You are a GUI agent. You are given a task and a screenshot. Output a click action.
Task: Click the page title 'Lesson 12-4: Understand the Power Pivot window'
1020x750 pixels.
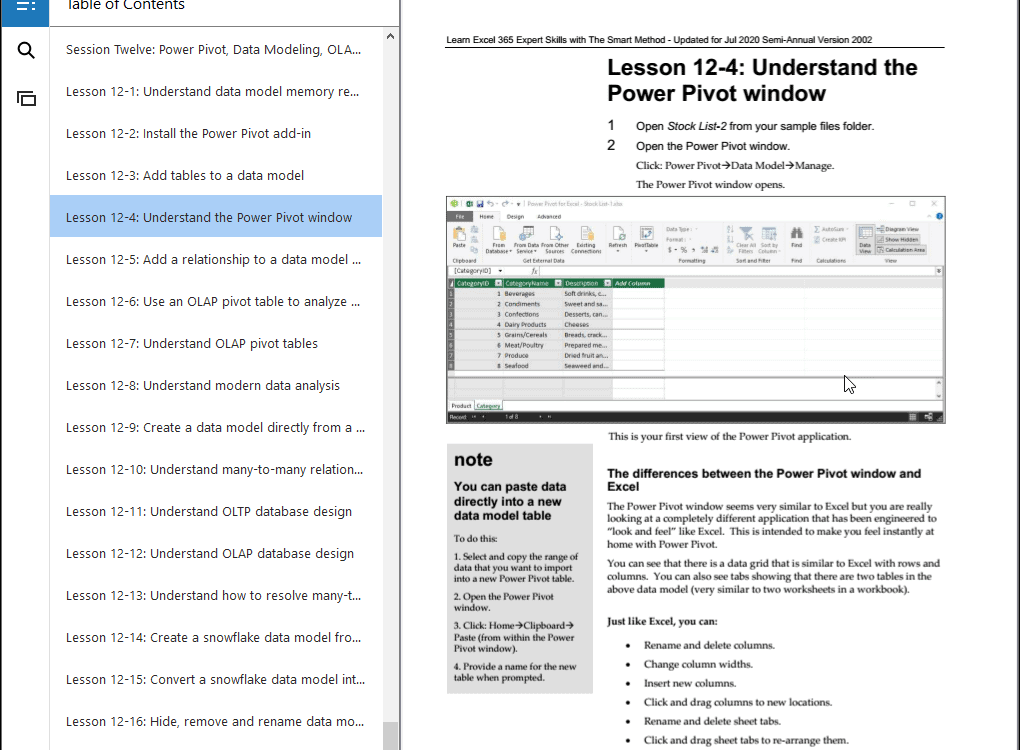point(762,80)
